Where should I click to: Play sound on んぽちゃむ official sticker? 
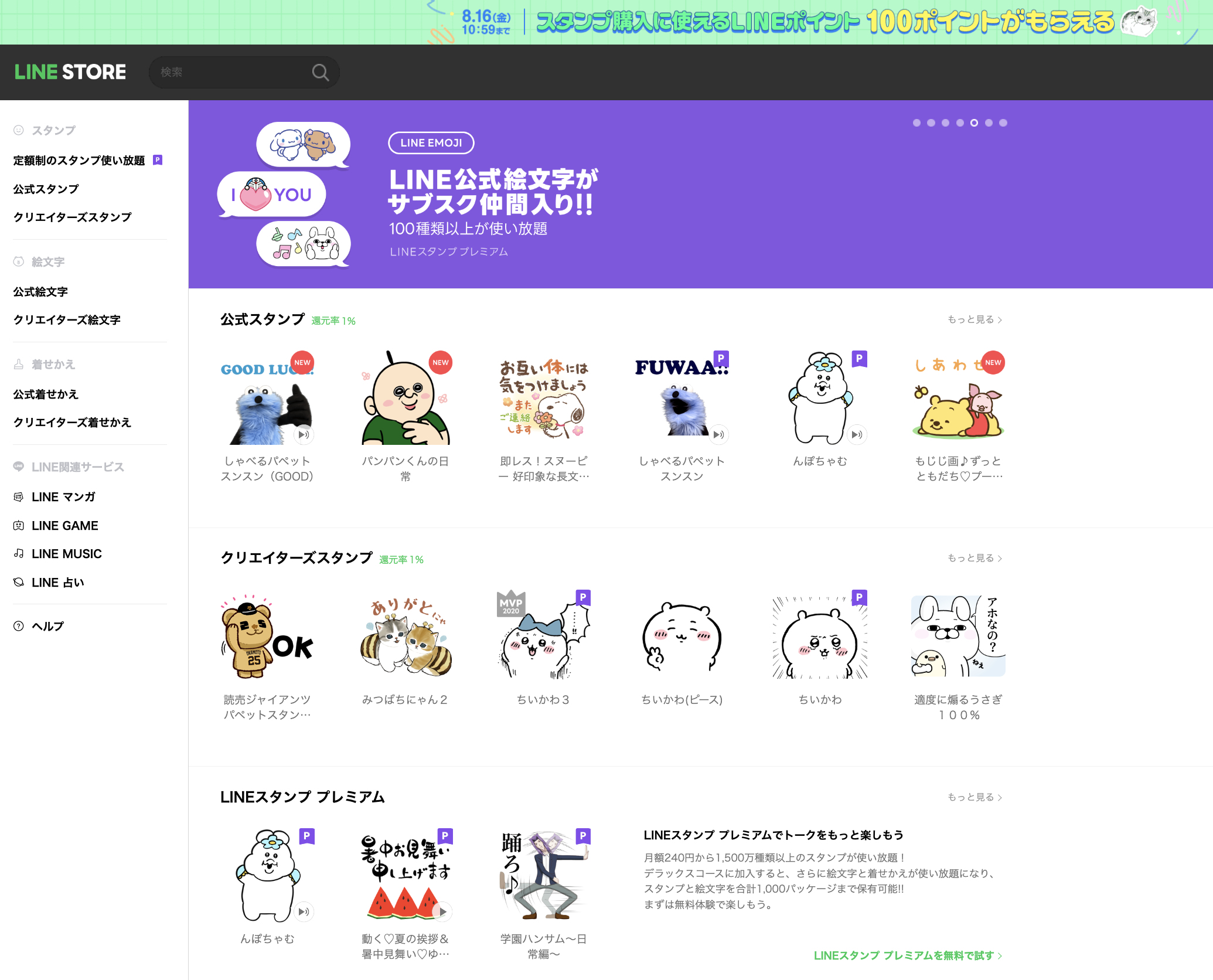[x=857, y=434]
